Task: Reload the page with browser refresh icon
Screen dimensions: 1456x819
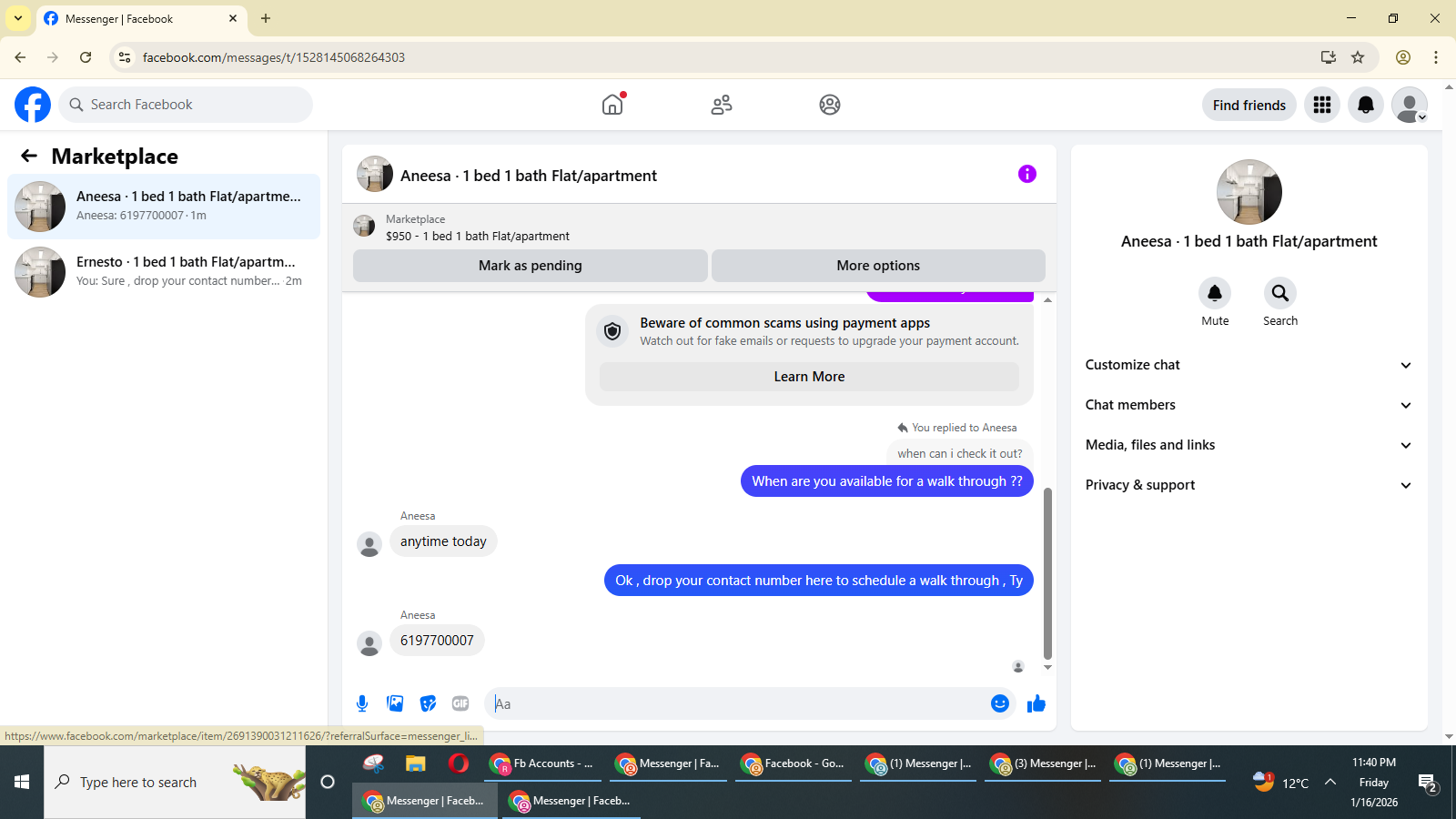Action: (x=86, y=57)
